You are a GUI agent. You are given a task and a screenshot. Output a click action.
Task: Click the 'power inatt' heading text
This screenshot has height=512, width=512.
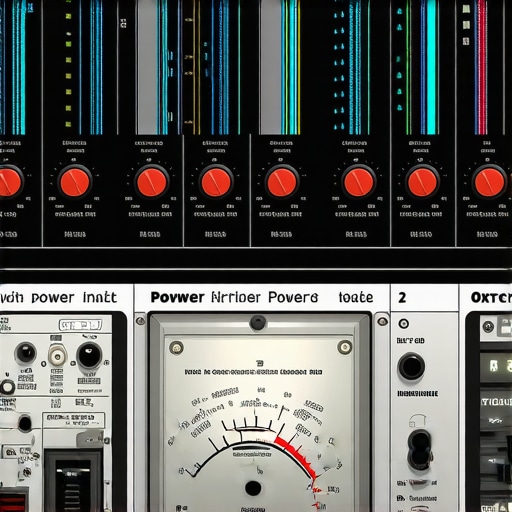[74, 298]
